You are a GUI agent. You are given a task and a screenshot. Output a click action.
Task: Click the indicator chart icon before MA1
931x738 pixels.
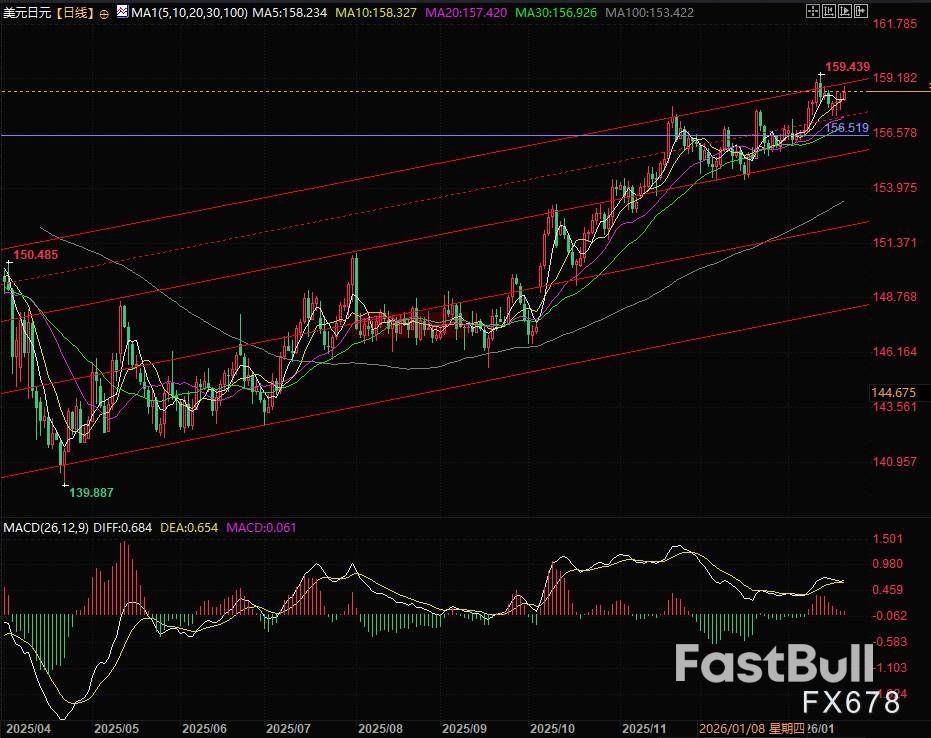click(122, 13)
